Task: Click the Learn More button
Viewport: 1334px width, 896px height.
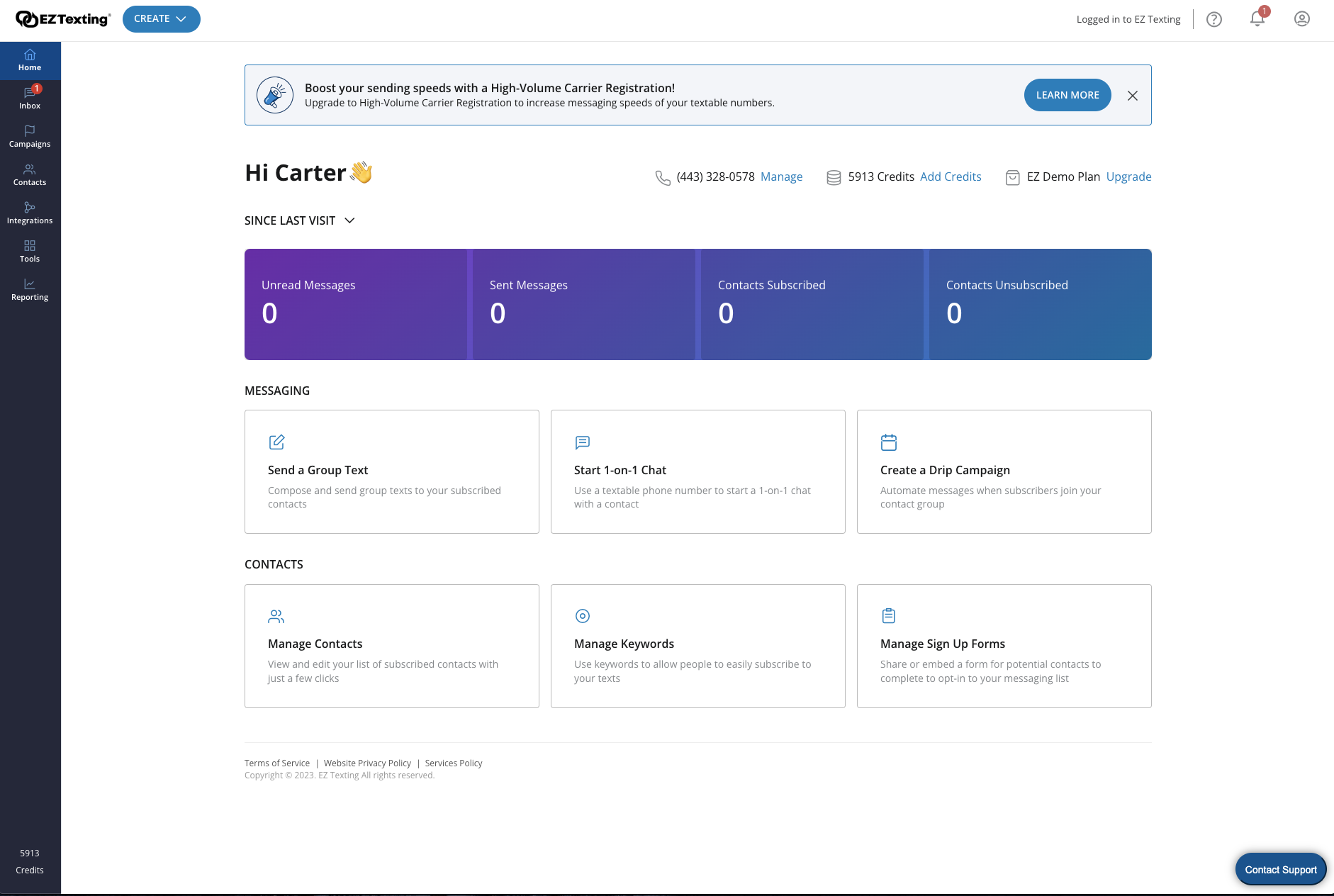Action: [1067, 95]
